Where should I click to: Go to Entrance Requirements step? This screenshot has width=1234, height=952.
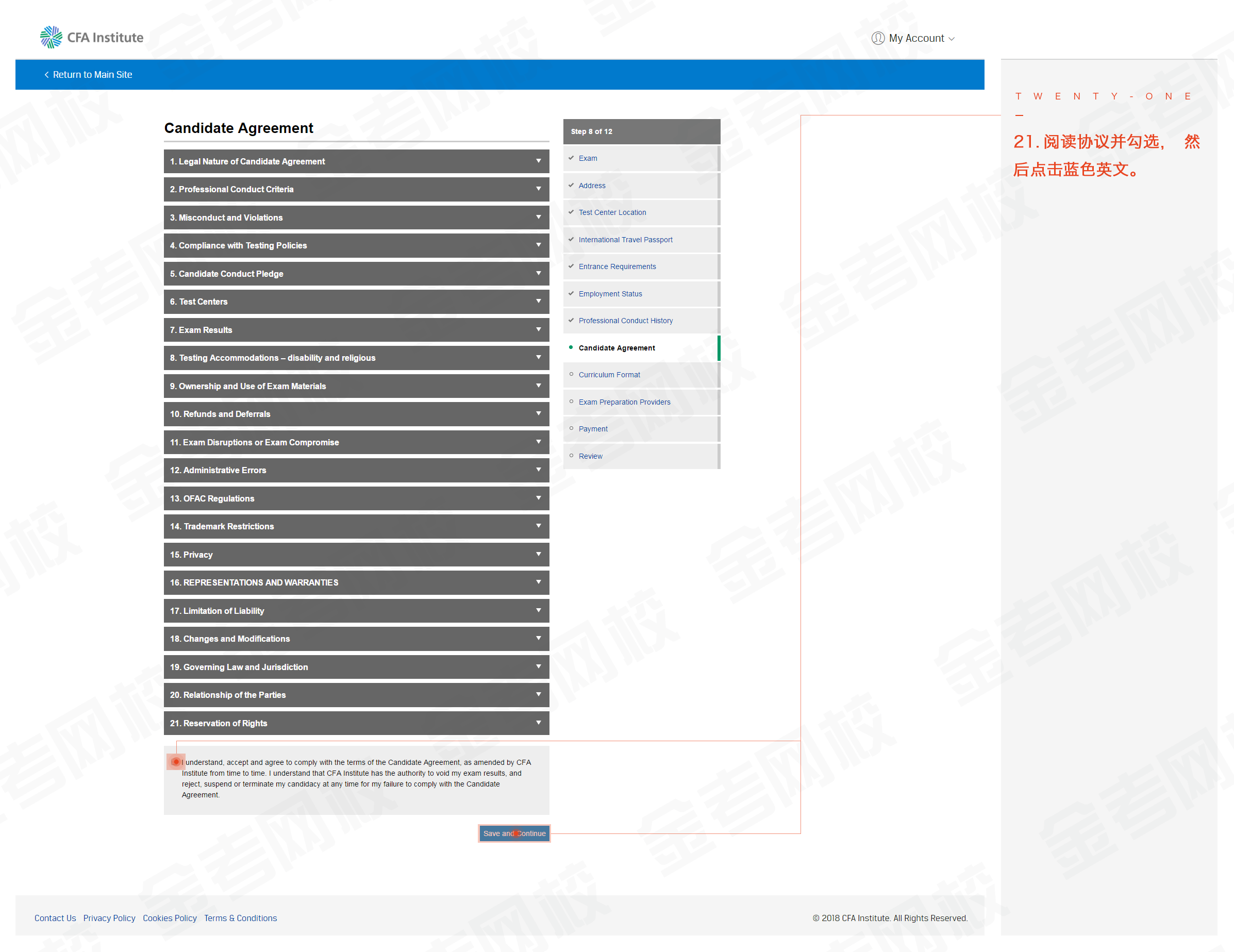[x=641, y=266]
